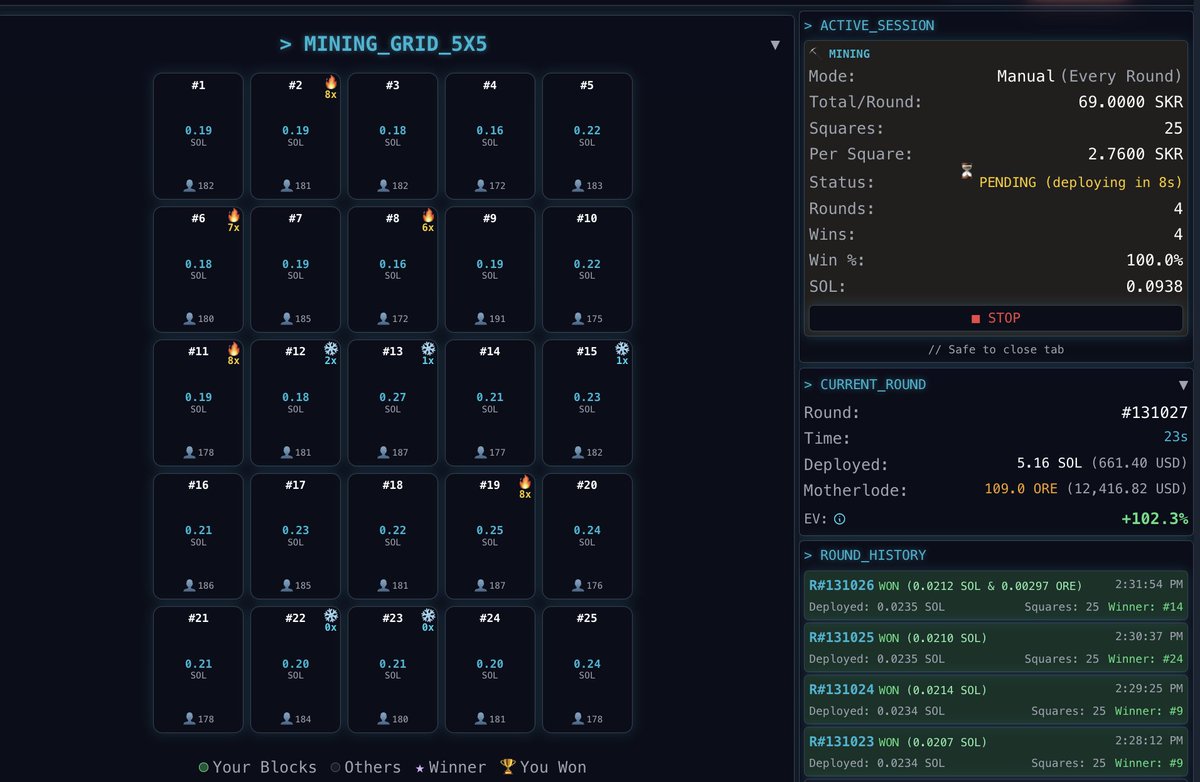Collapse the CURRENT_ROUND panel arrow
1200x782 pixels.
(x=1184, y=385)
